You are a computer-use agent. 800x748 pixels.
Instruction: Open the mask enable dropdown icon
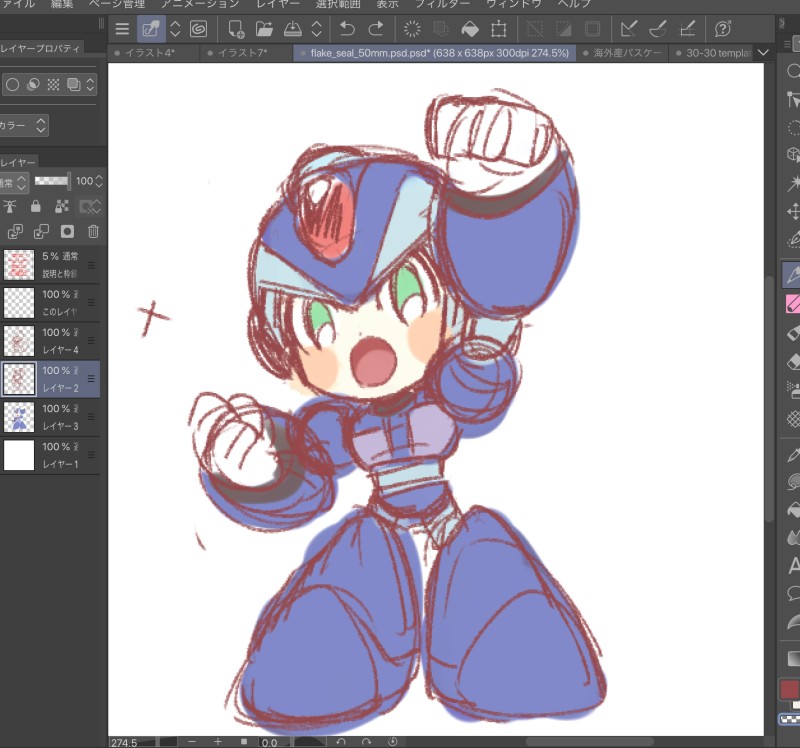90,206
